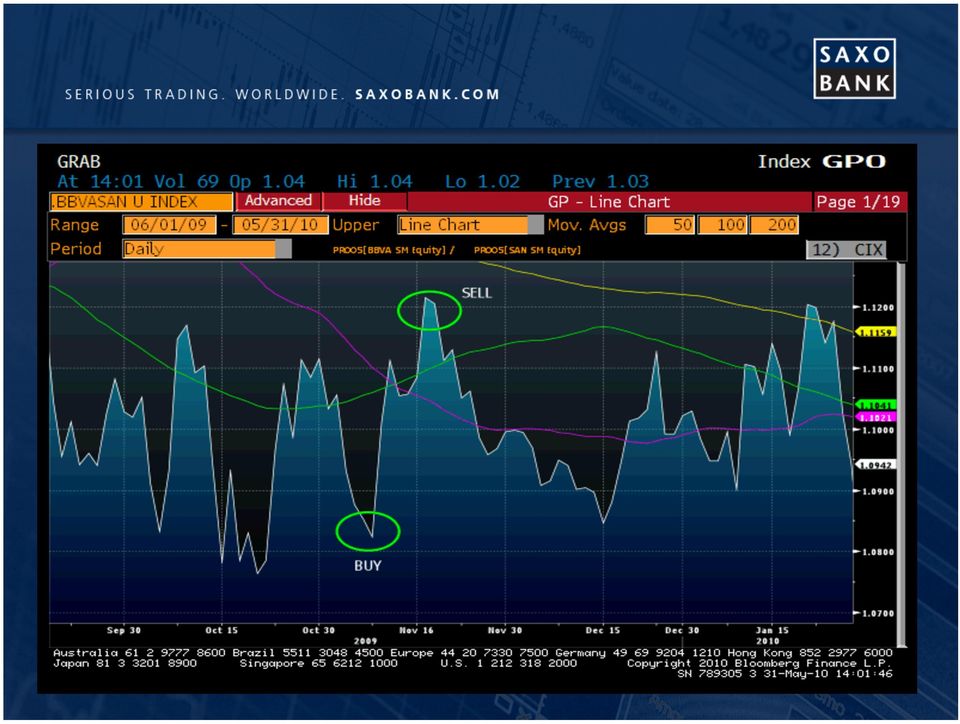Click the 1.1000 price axis label

coord(878,430)
